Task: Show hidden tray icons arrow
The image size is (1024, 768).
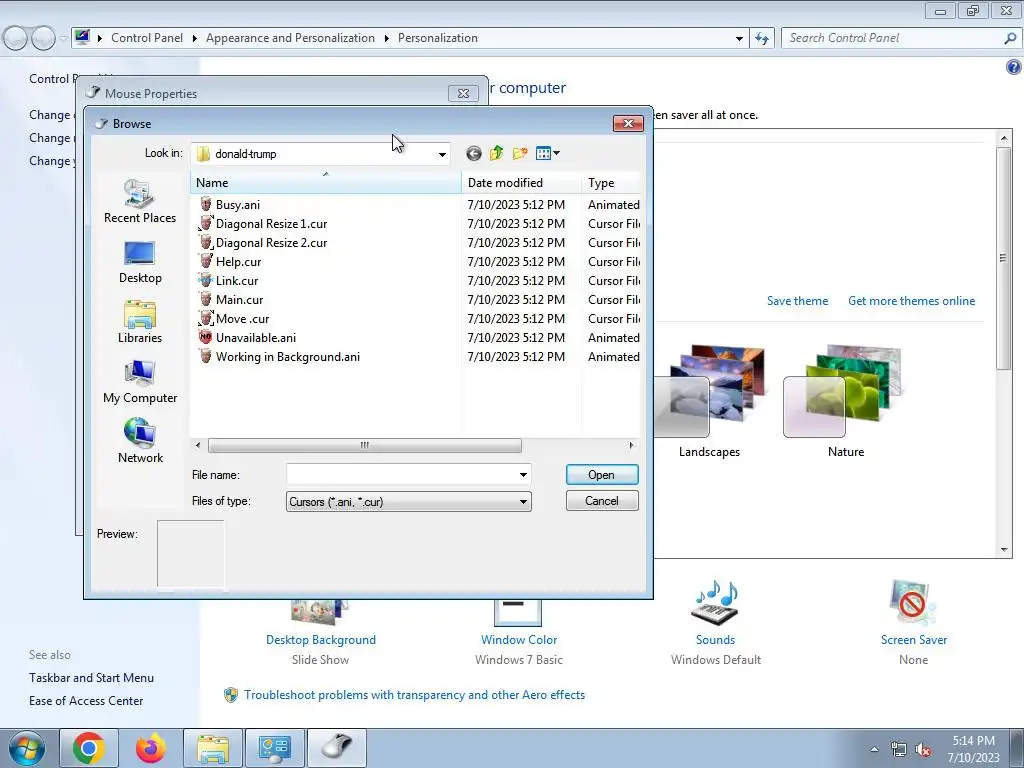Action: (874, 749)
